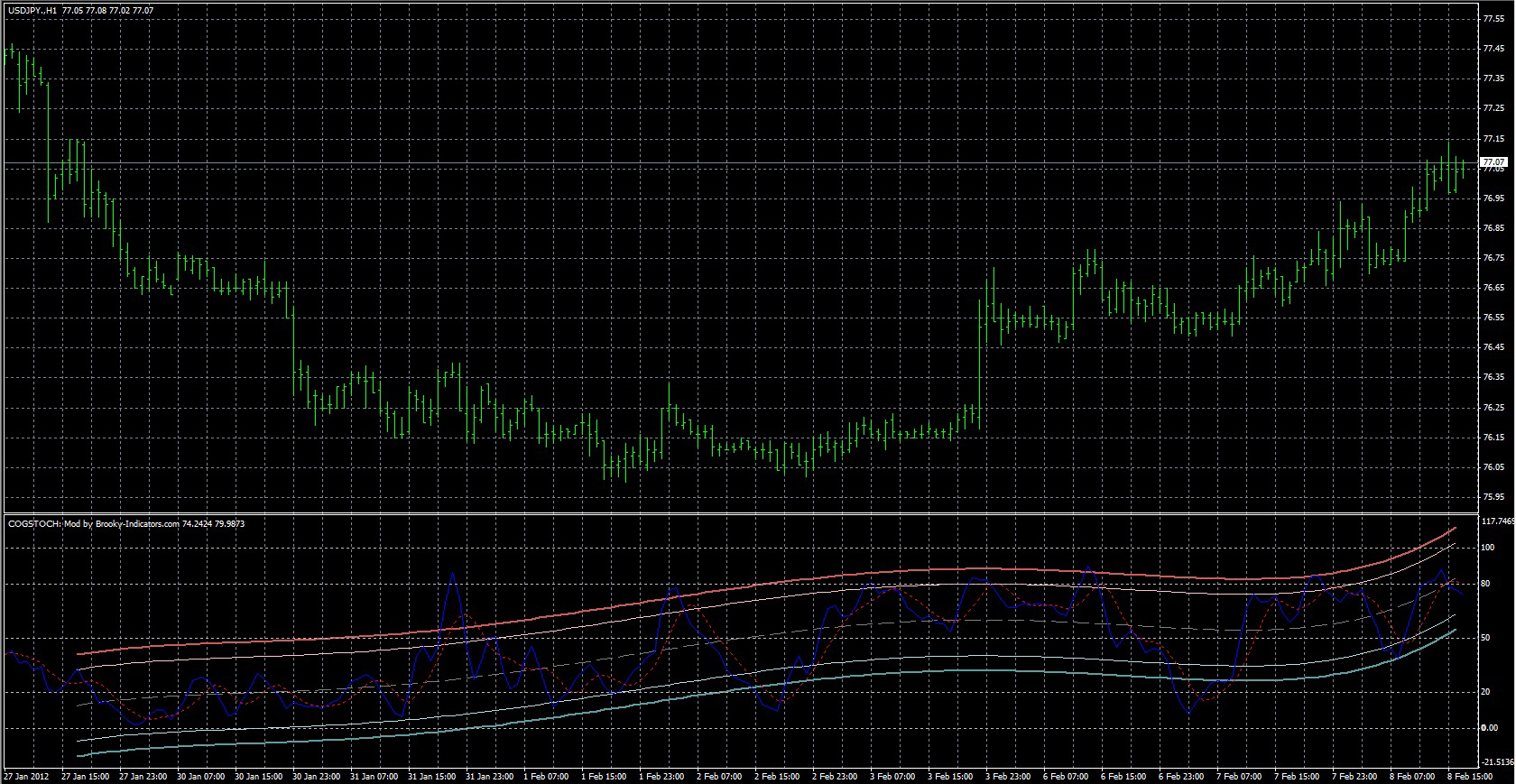Image resolution: width=1516 pixels, height=784 pixels.
Task: Click the indicator scale value 100
Action: pos(1487,548)
